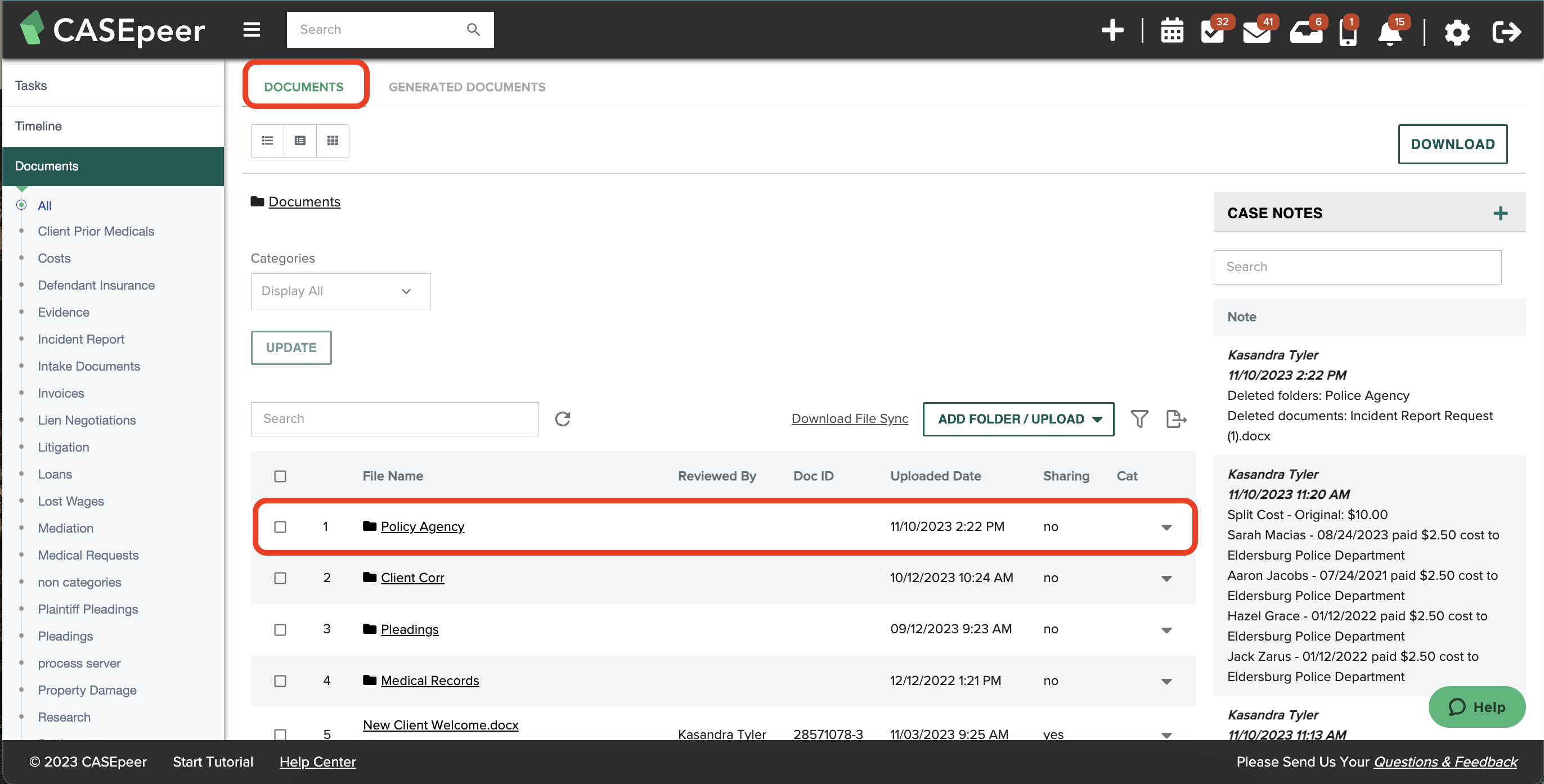Sort by Uploaded Date column header
Screen dimensions: 1544x784
point(935,476)
